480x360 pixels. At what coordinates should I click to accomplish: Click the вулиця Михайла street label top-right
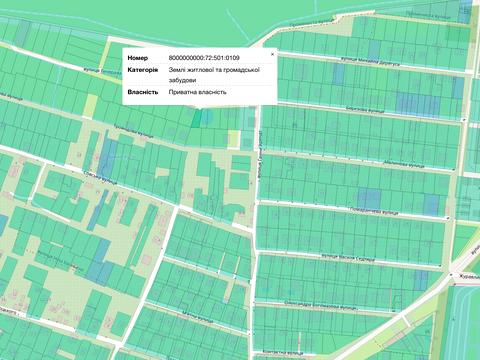[370, 62]
